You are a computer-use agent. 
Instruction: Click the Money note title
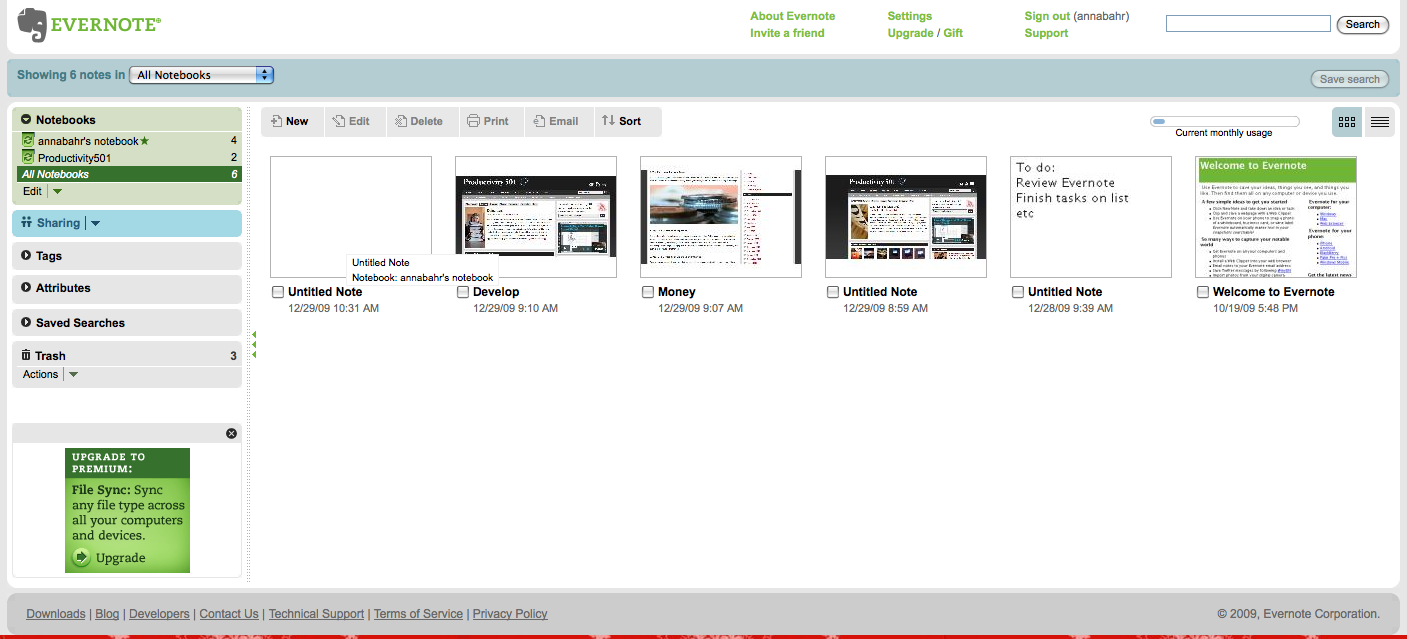677,292
